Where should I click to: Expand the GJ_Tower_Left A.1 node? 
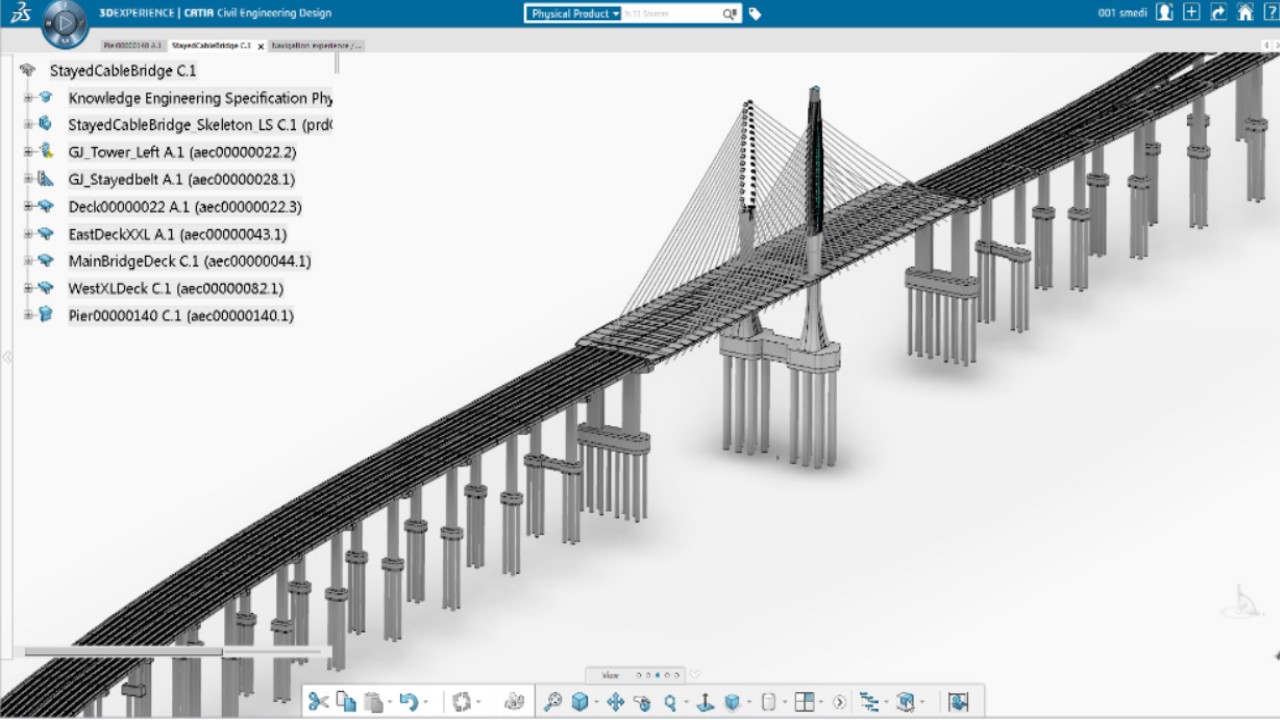pyautogui.click(x=29, y=152)
